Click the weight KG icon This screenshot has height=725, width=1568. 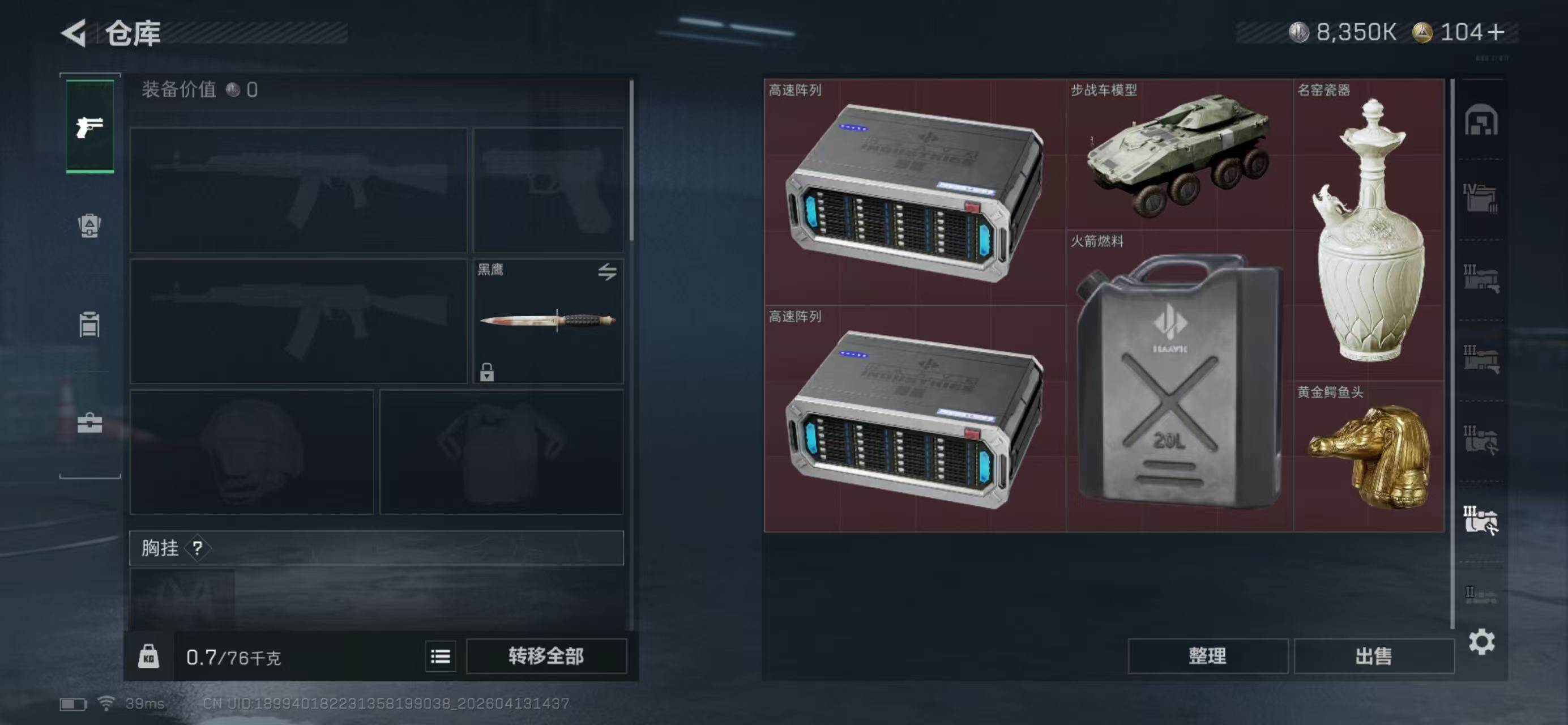(148, 656)
